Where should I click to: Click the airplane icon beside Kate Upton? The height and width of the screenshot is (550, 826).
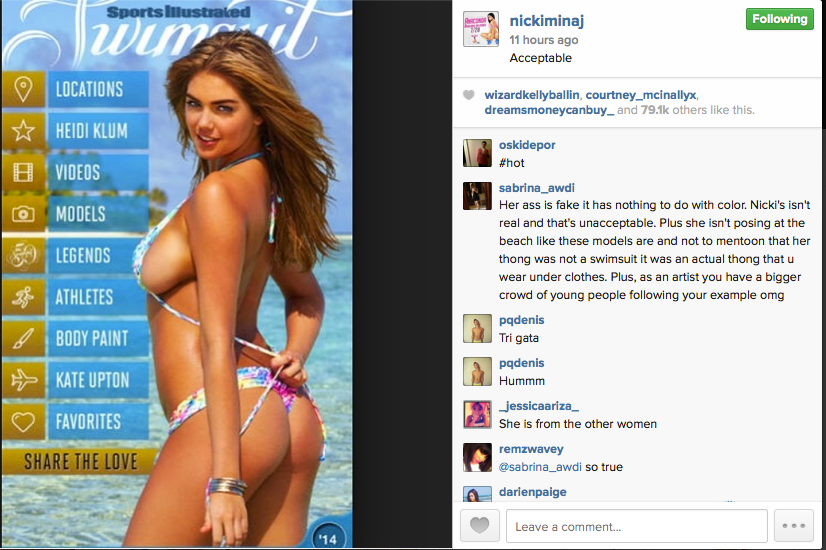click(24, 380)
